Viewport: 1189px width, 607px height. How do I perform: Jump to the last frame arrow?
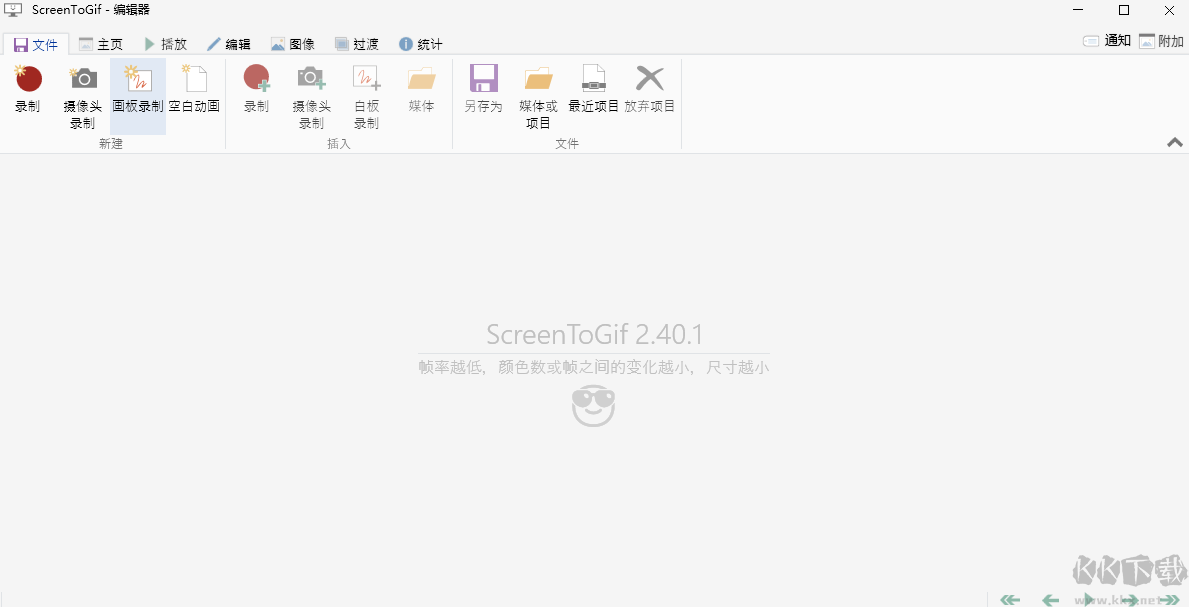pos(1168,598)
